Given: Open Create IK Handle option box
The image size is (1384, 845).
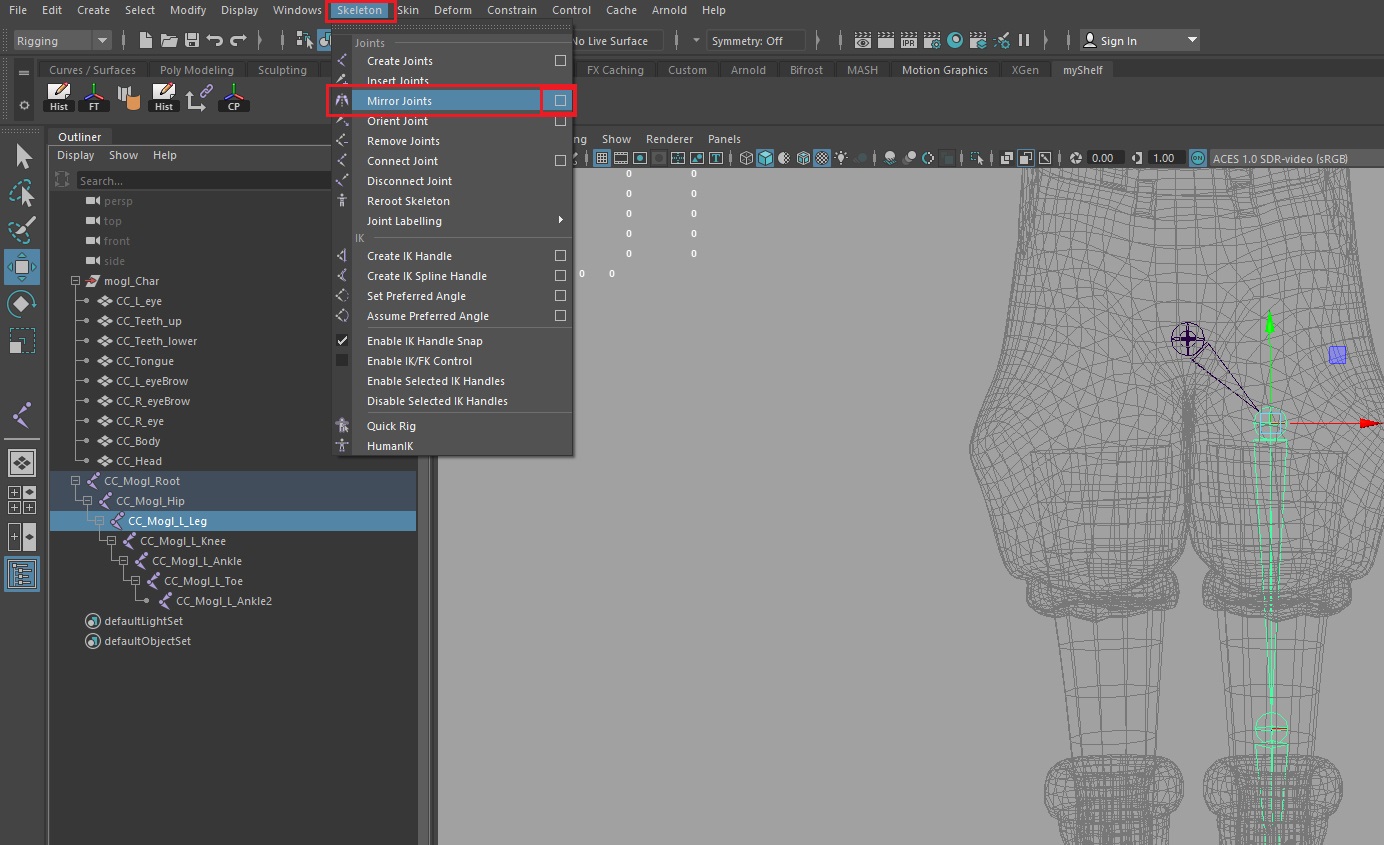Looking at the screenshot, I should click(560, 256).
